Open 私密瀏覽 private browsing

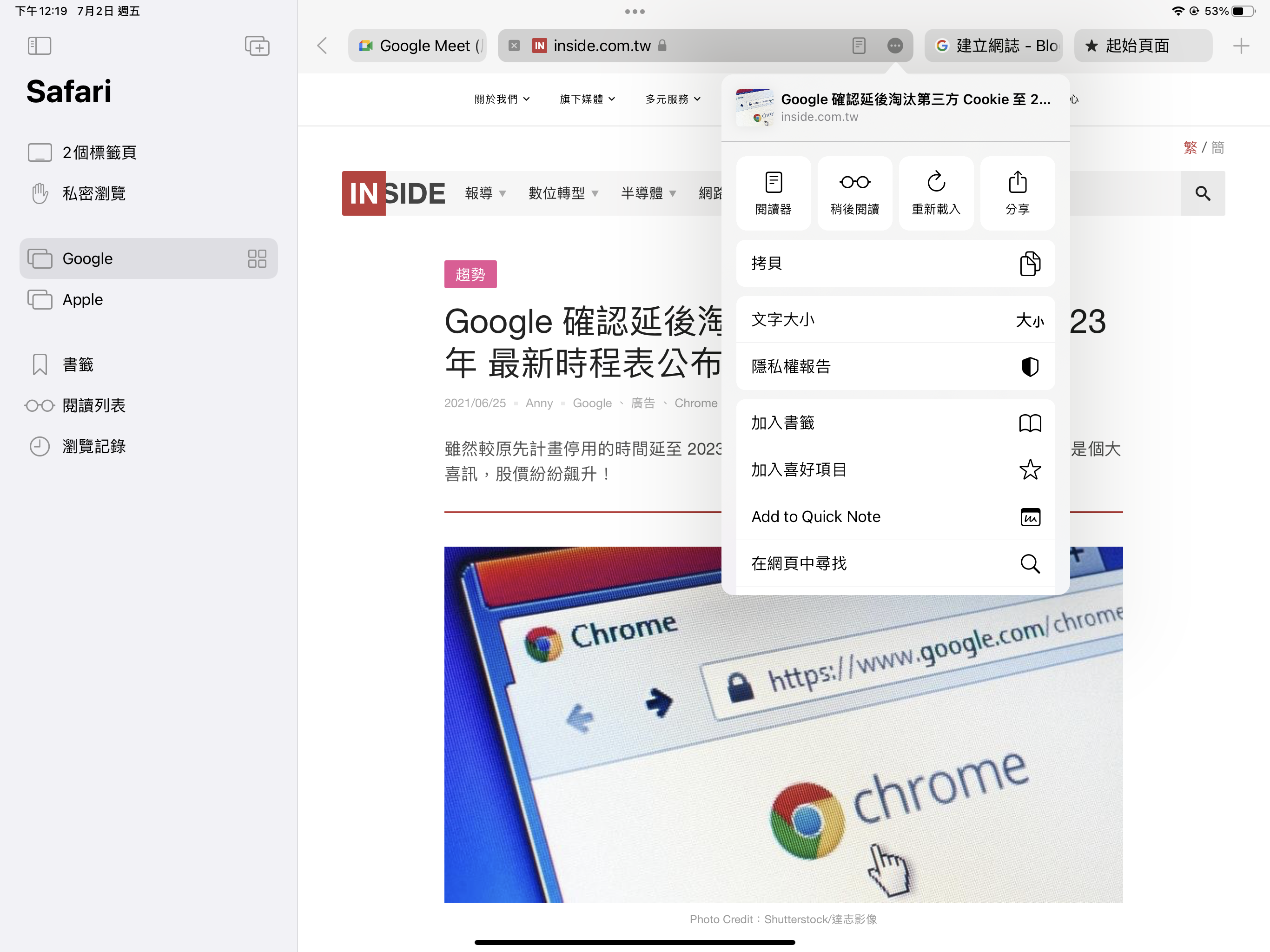tap(149, 193)
